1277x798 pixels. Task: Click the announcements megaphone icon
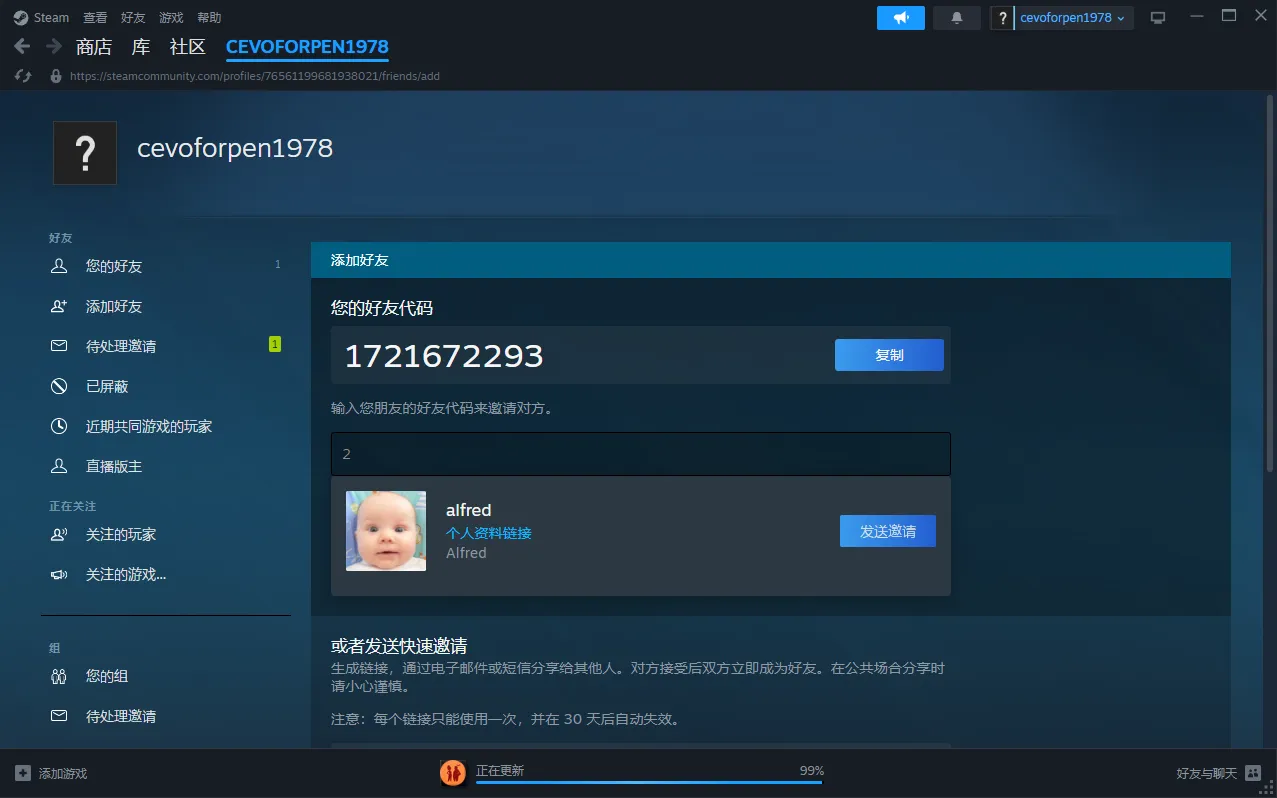pyautogui.click(x=901, y=18)
